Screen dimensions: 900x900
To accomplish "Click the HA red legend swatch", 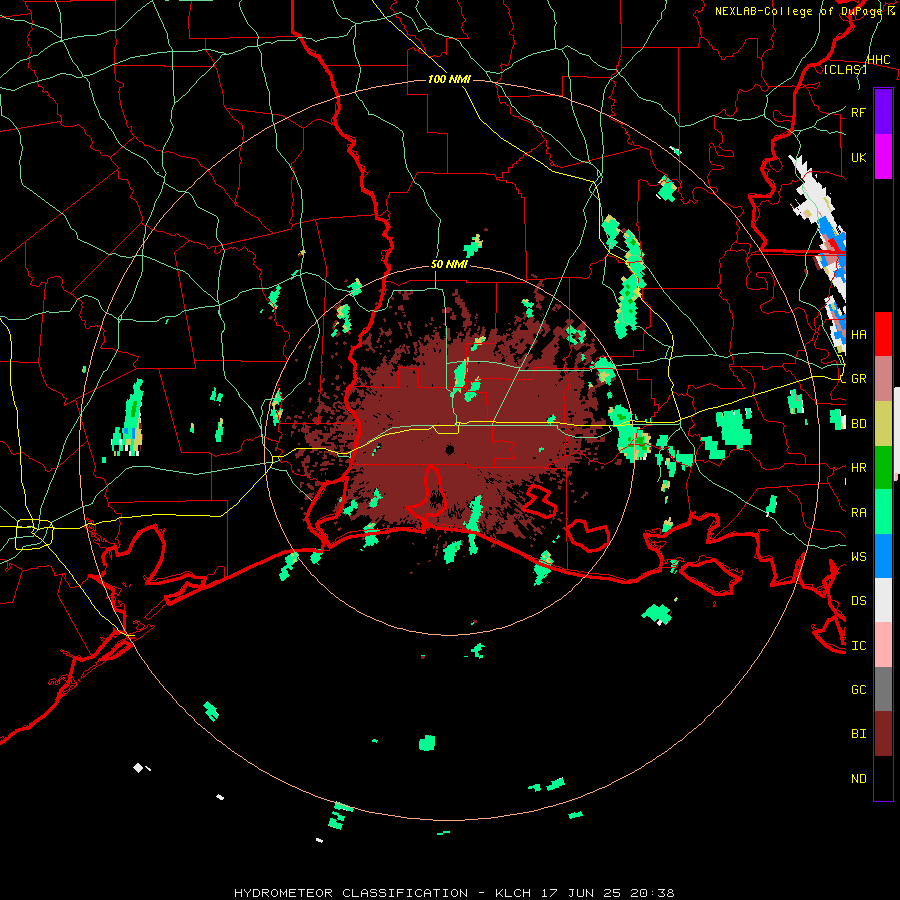I will pyautogui.click(x=883, y=334).
